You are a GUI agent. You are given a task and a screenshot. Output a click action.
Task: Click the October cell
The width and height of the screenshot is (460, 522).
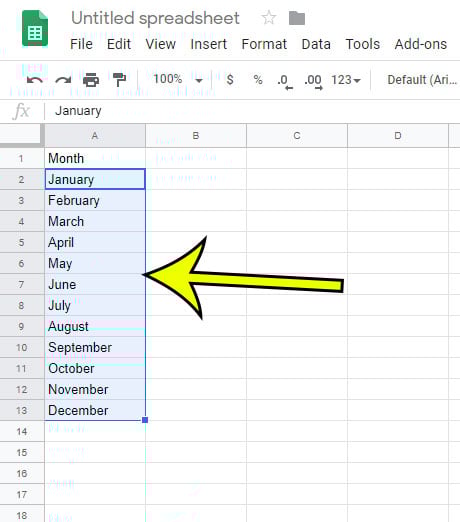(x=95, y=368)
